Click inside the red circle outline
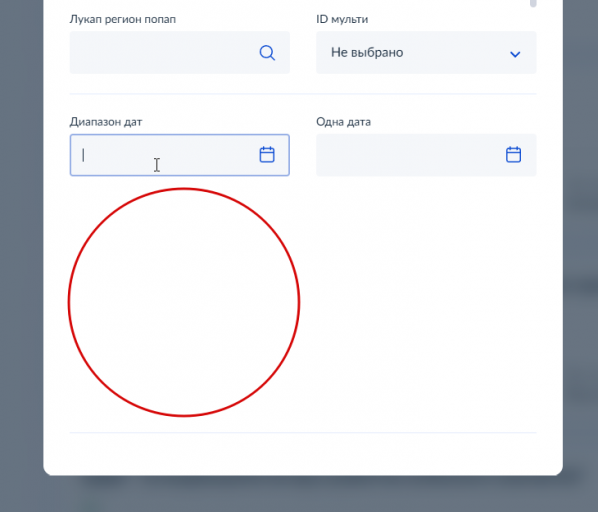The image size is (598, 512). pos(184,302)
